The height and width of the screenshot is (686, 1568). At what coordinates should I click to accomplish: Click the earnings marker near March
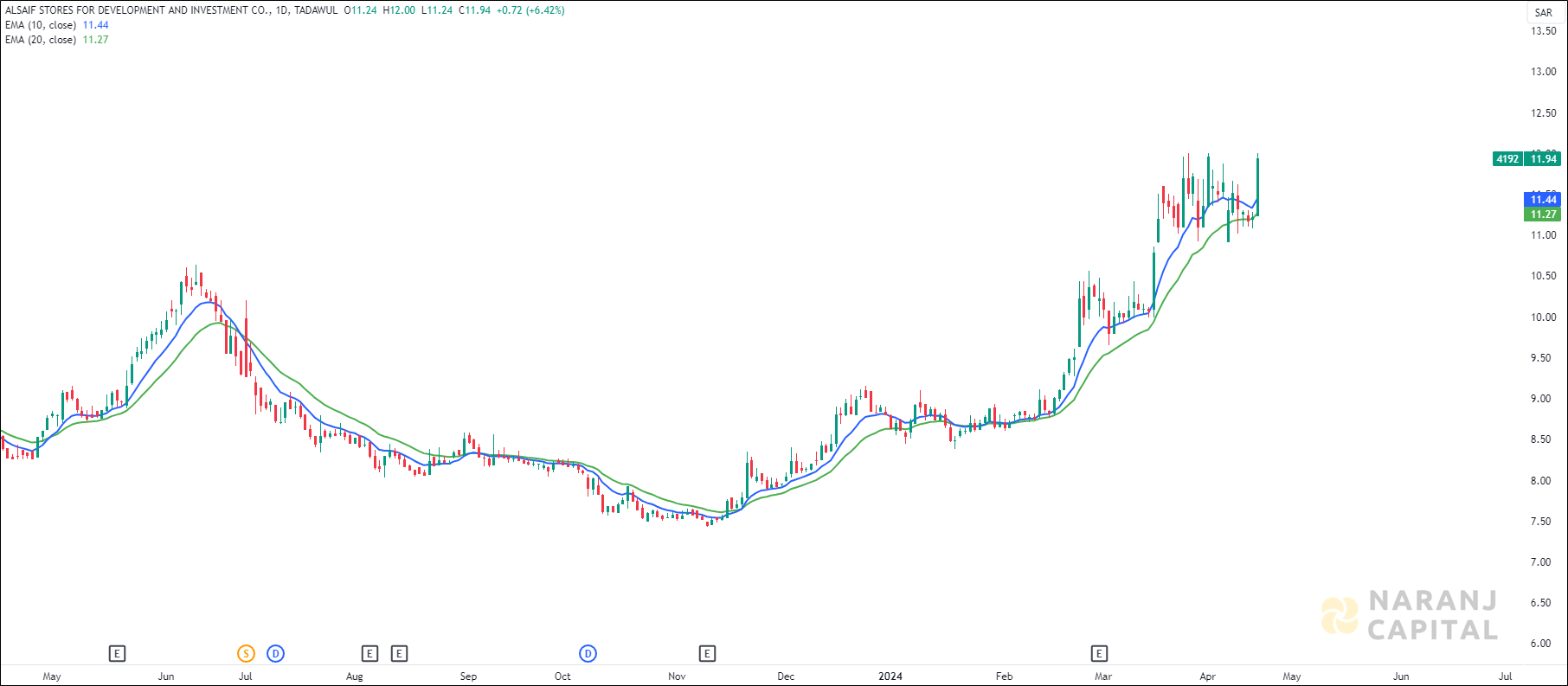pyautogui.click(x=1099, y=654)
